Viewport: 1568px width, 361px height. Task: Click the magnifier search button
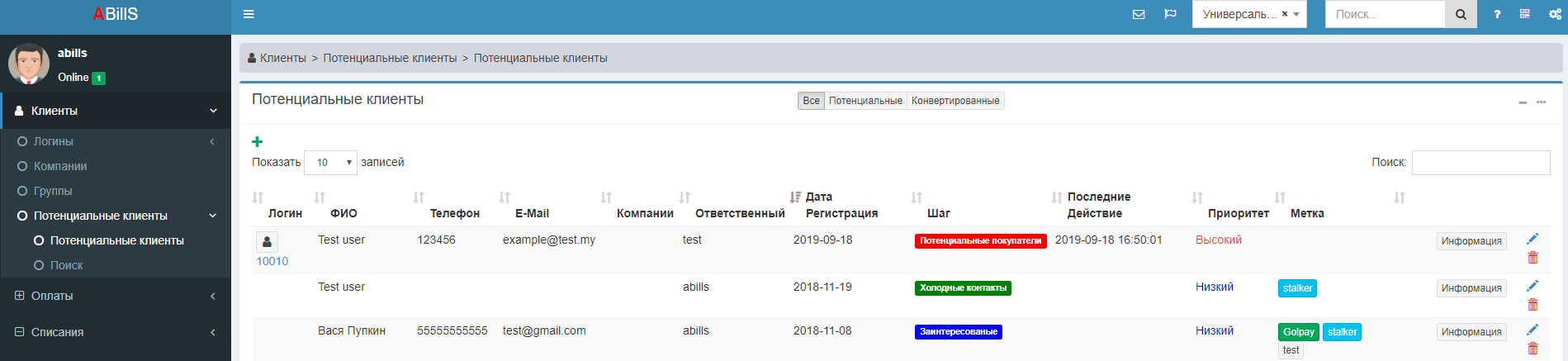pyautogui.click(x=1461, y=14)
